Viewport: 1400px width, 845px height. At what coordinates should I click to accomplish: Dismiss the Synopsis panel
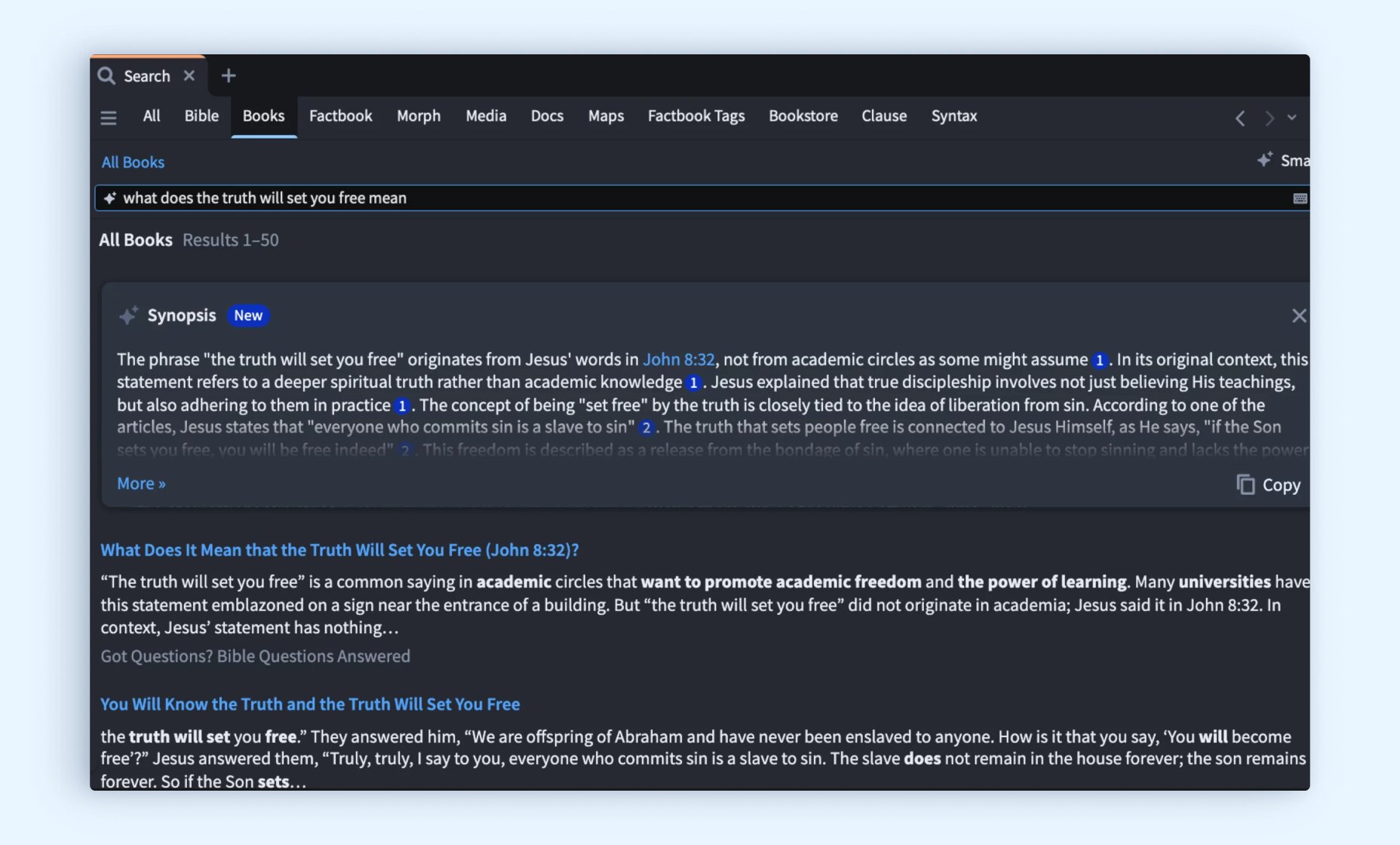(x=1299, y=315)
